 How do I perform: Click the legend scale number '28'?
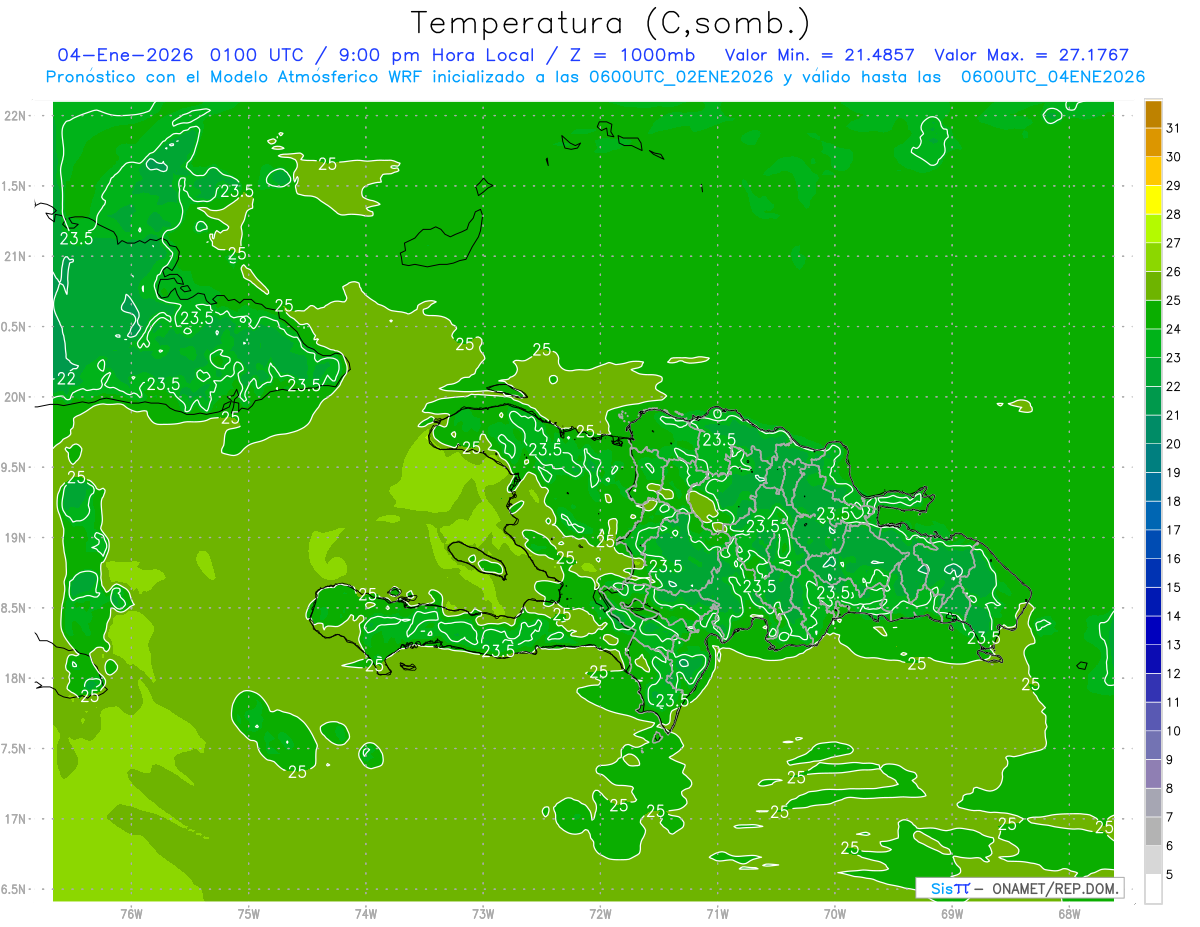pyautogui.click(x=1173, y=214)
